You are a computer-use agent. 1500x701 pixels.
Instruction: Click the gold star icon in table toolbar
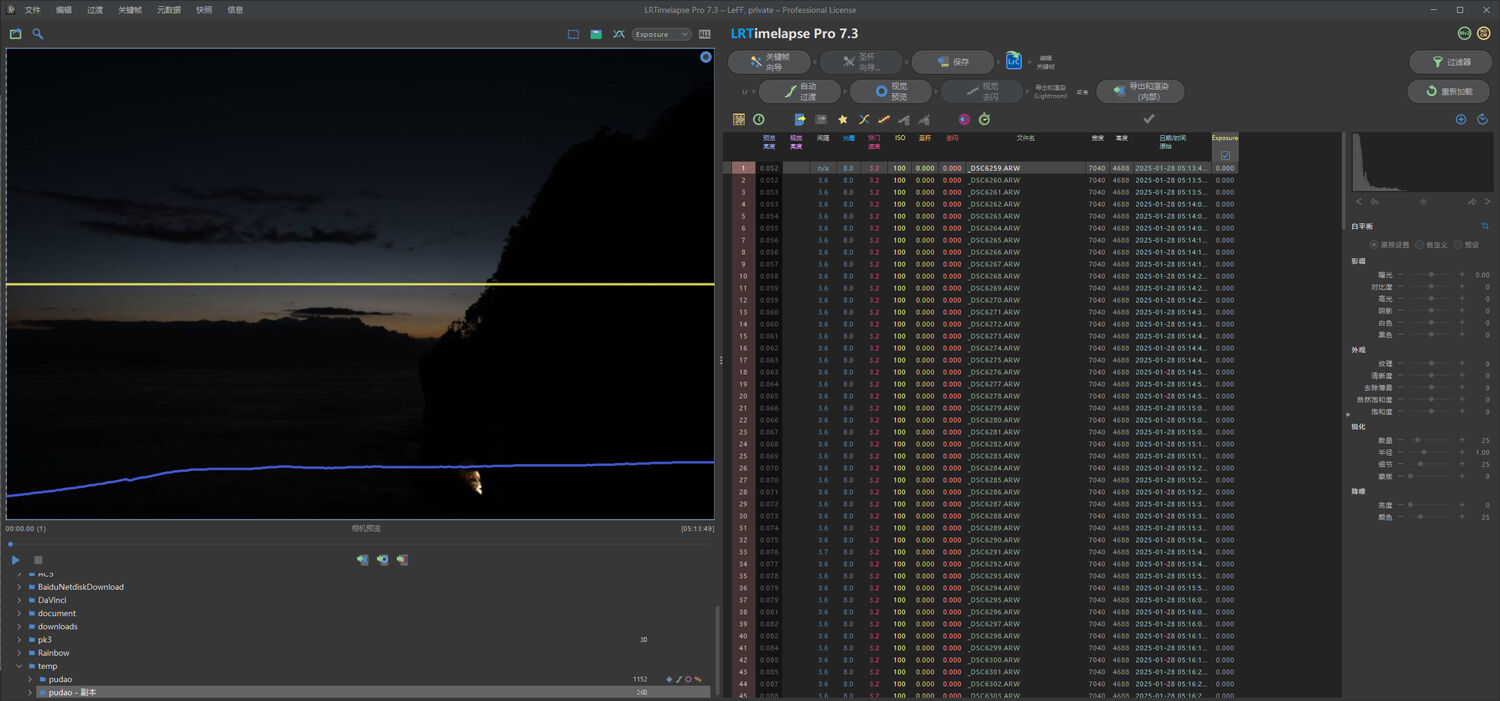tap(843, 120)
